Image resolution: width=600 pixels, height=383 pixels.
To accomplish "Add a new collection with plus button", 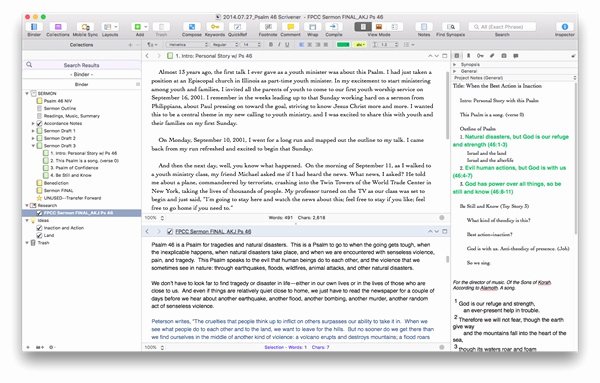I will 130,45.
